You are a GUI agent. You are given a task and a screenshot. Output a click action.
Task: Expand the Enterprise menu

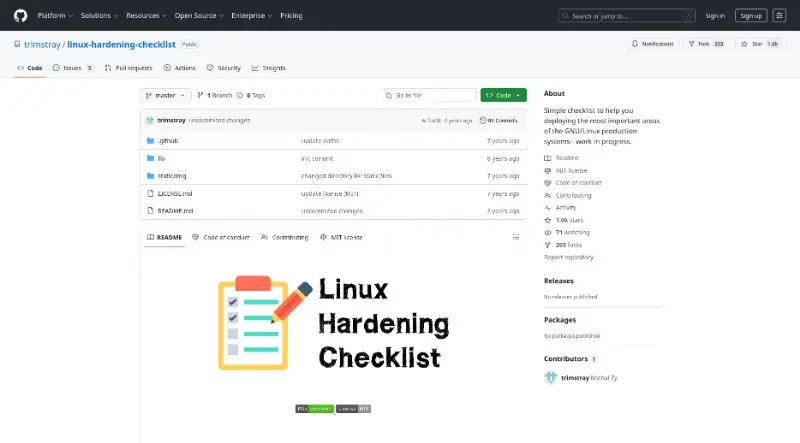click(x=252, y=15)
